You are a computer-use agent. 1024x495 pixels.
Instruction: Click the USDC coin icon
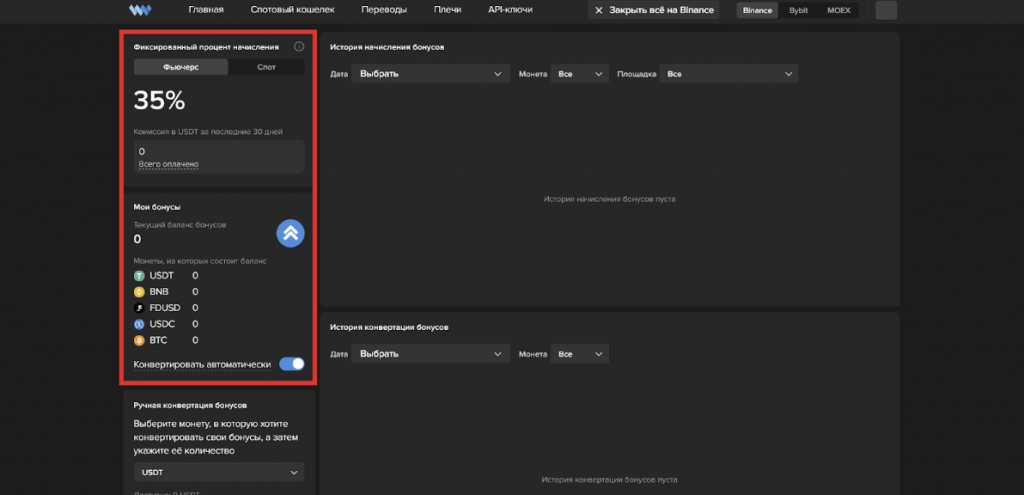tap(140, 324)
